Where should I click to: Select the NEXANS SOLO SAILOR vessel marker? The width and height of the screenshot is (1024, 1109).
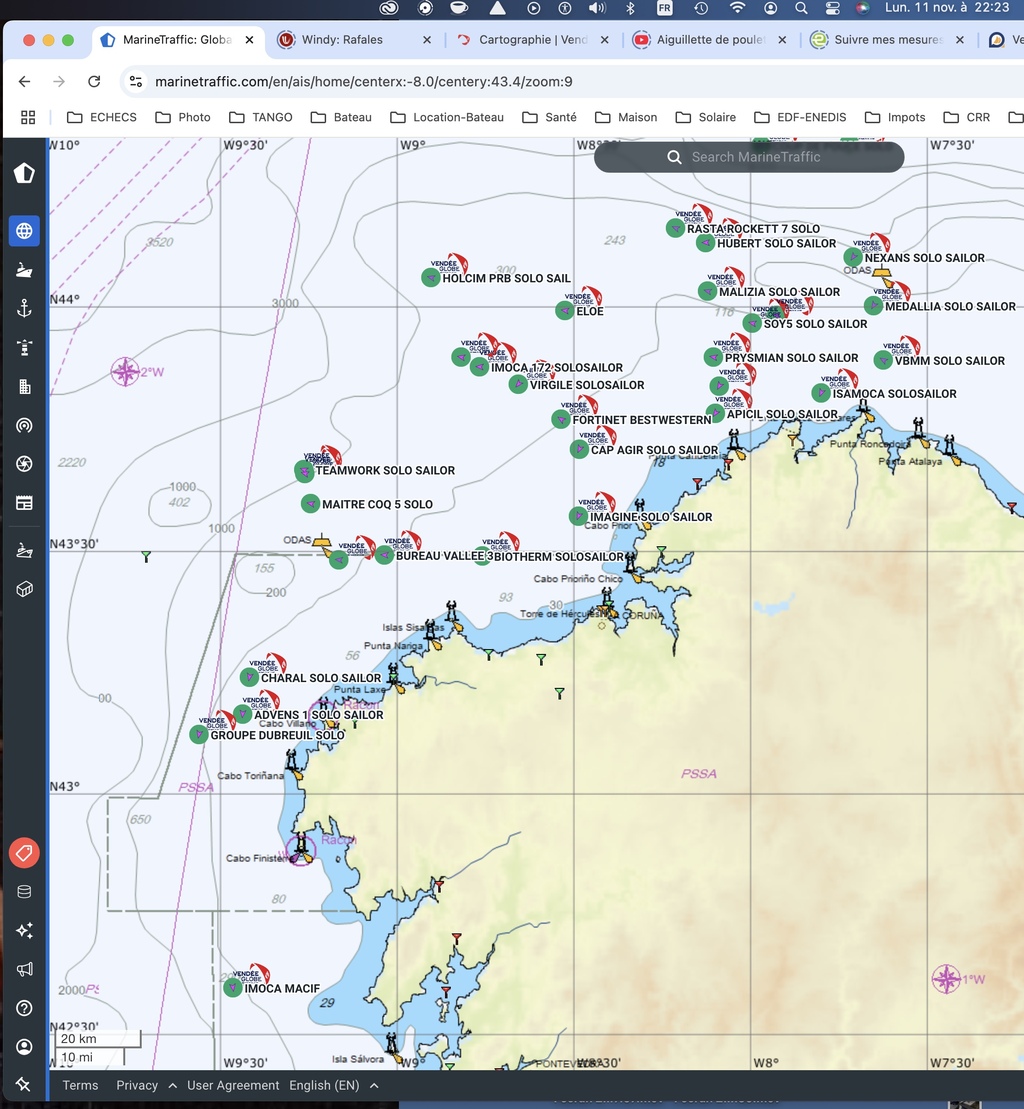coord(853,257)
